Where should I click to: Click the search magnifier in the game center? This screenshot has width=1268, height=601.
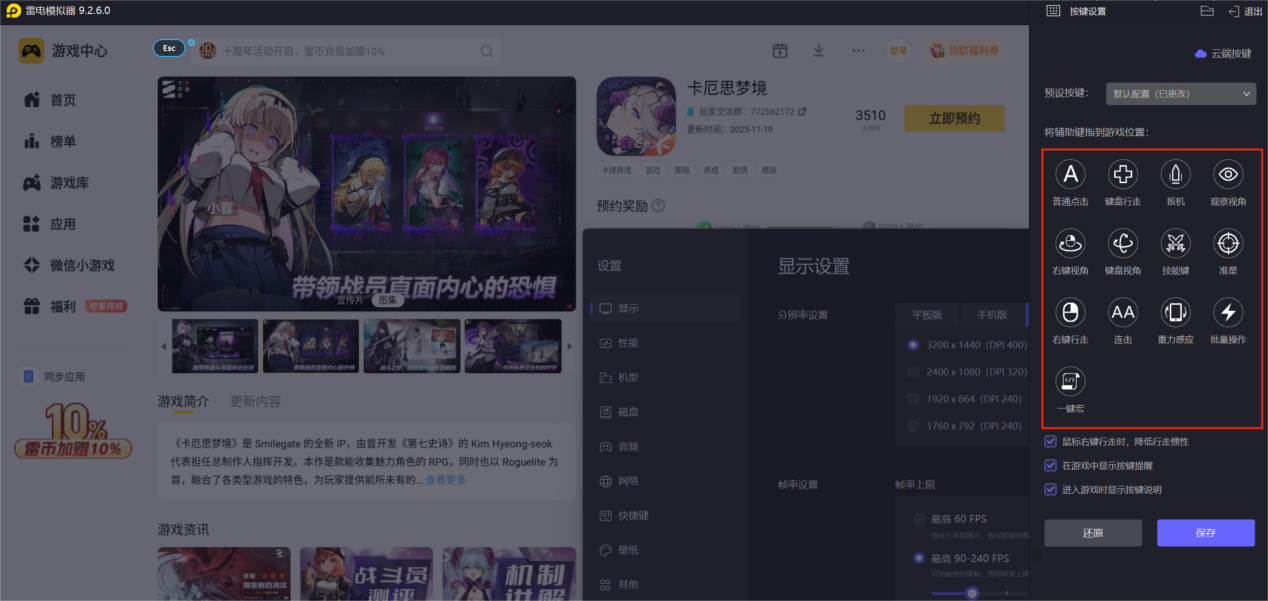click(486, 51)
